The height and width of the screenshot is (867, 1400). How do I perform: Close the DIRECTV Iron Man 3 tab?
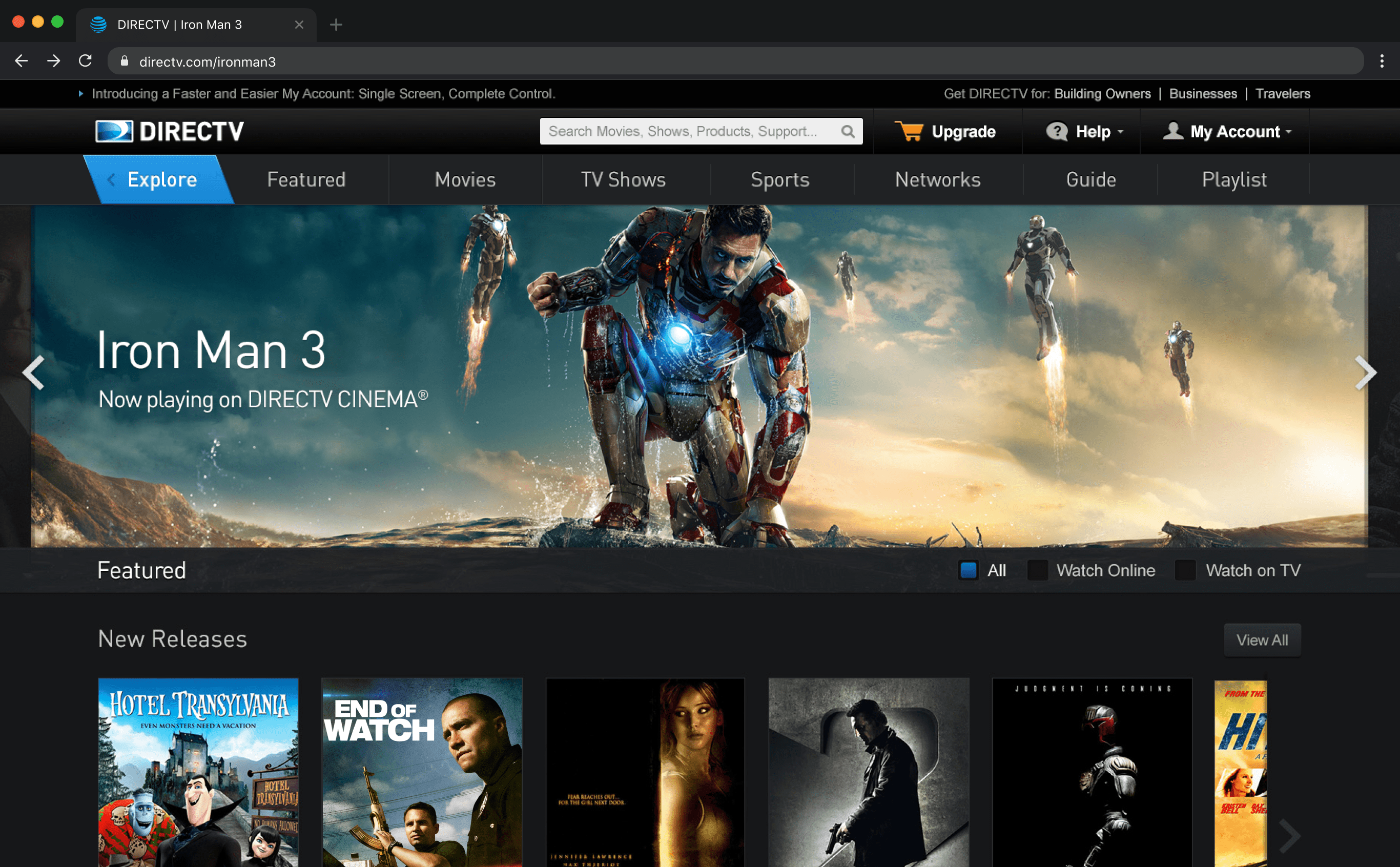299,25
